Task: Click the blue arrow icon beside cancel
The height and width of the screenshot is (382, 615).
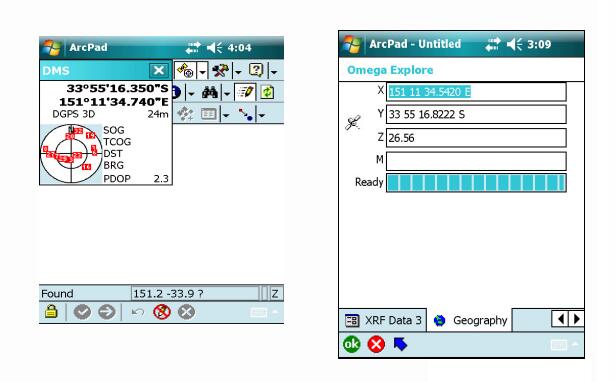Action: tap(400, 344)
